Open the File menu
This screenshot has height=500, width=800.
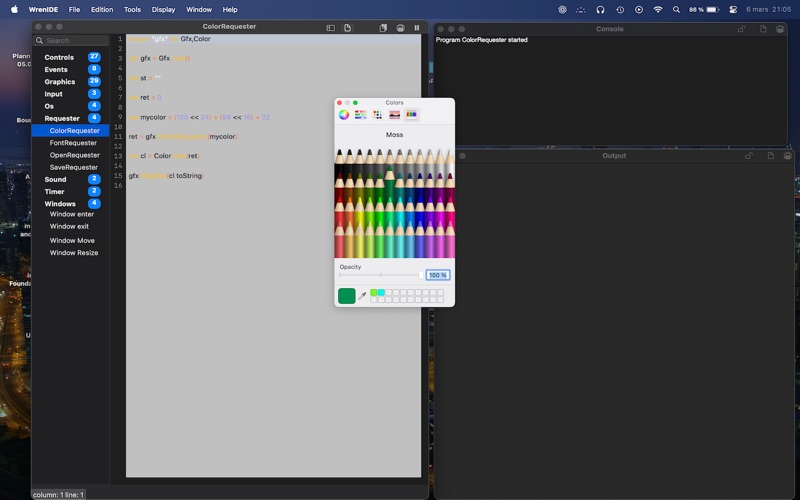(x=74, y=9)
